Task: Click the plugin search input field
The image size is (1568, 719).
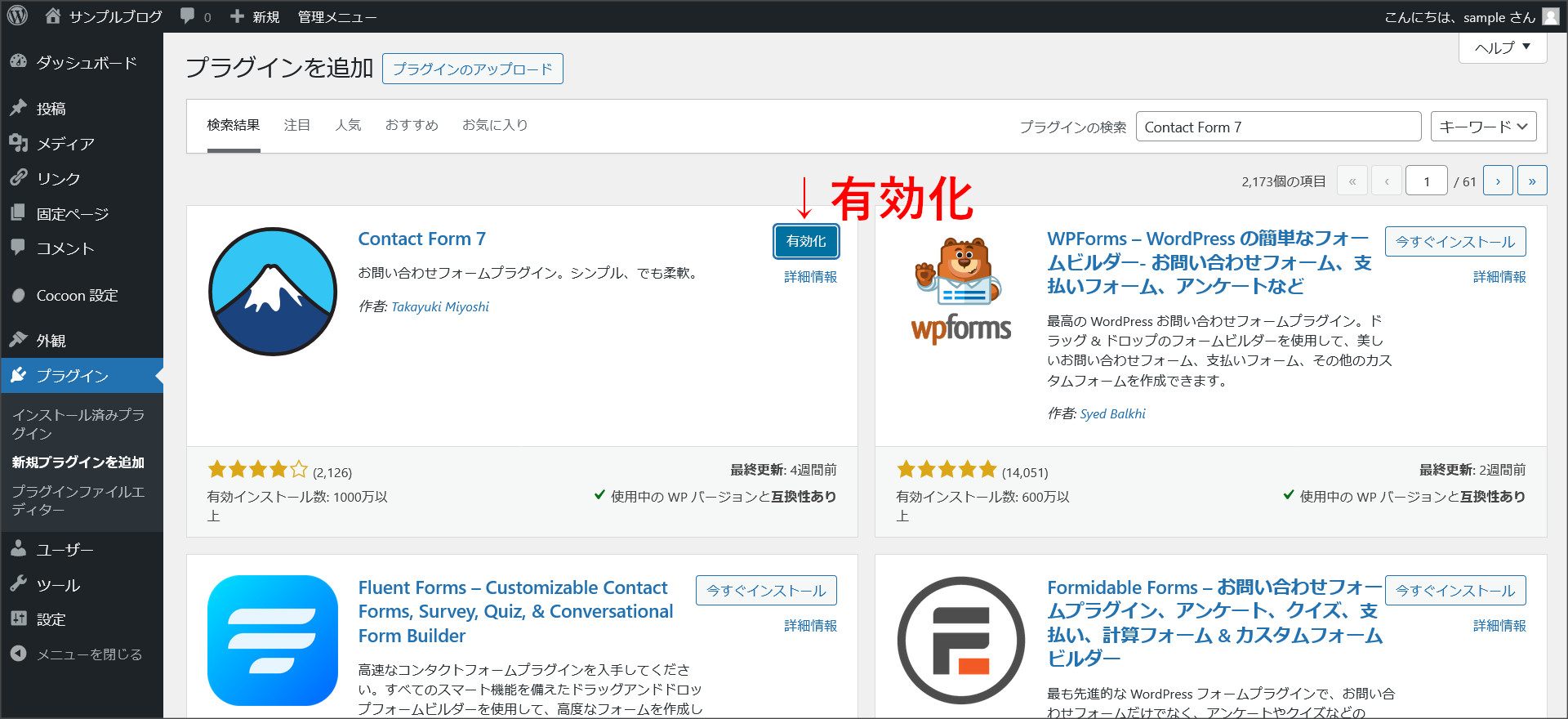Action: pyautogui.click(x=1277, y=127)
